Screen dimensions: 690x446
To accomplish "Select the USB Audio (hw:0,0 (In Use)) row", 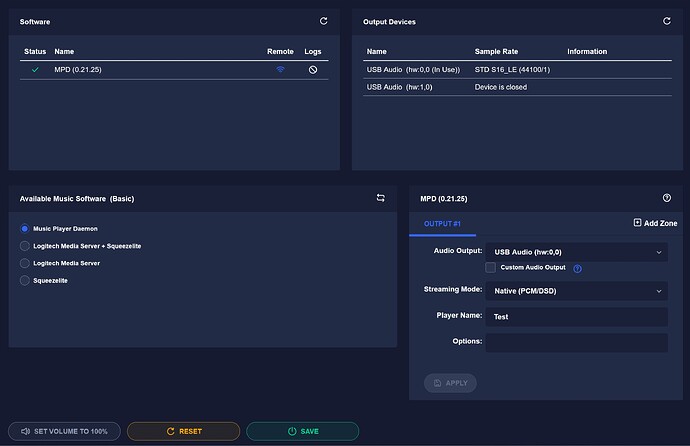I will coord(518,69).
